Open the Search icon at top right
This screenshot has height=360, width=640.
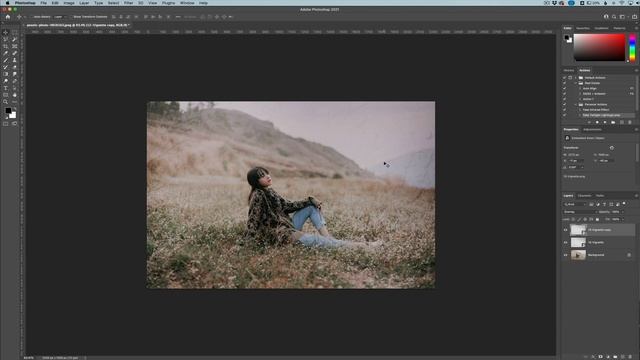(614, 17)
